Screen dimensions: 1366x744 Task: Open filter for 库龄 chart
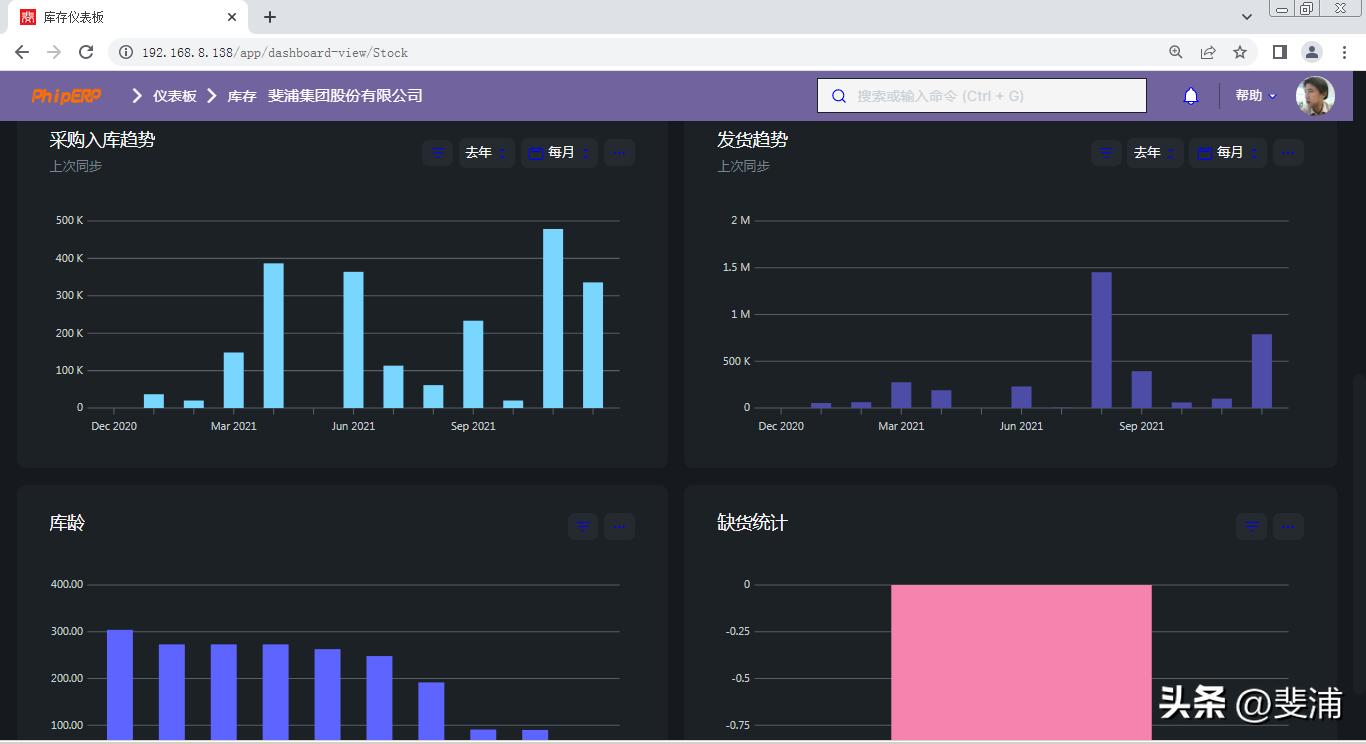(583, 526)
